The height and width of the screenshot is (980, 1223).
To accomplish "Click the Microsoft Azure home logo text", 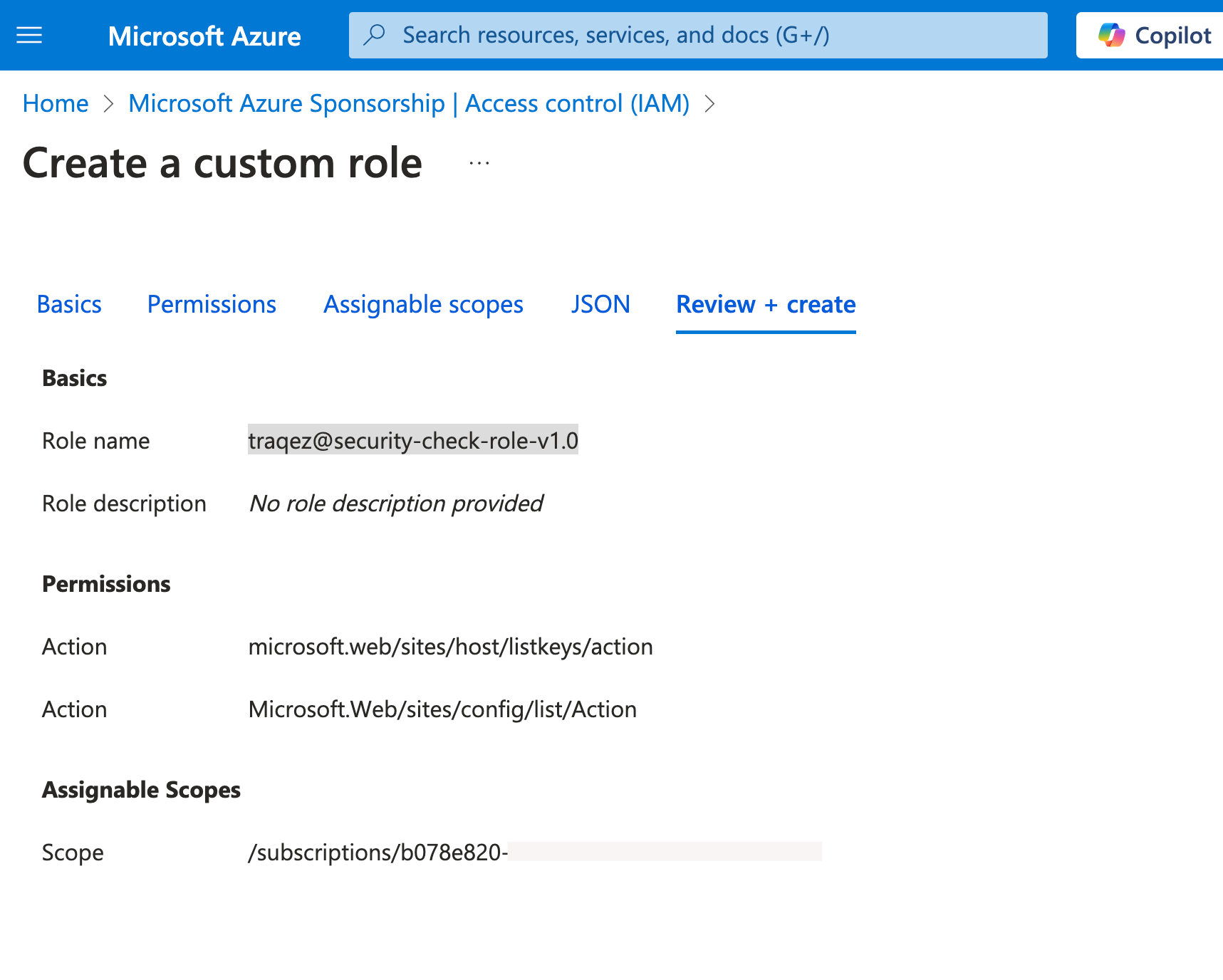I will click(204, 36).
